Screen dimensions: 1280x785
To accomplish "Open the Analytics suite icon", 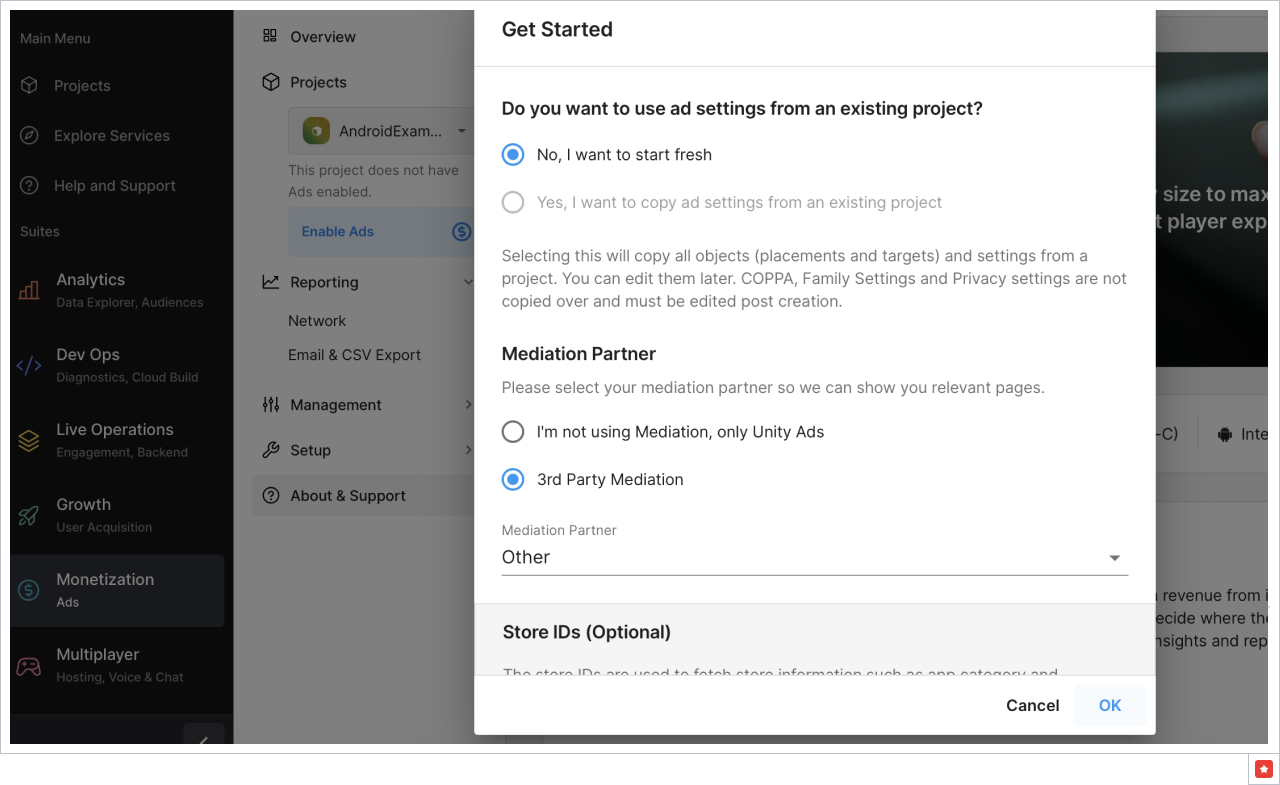I will tap(29, 290).
